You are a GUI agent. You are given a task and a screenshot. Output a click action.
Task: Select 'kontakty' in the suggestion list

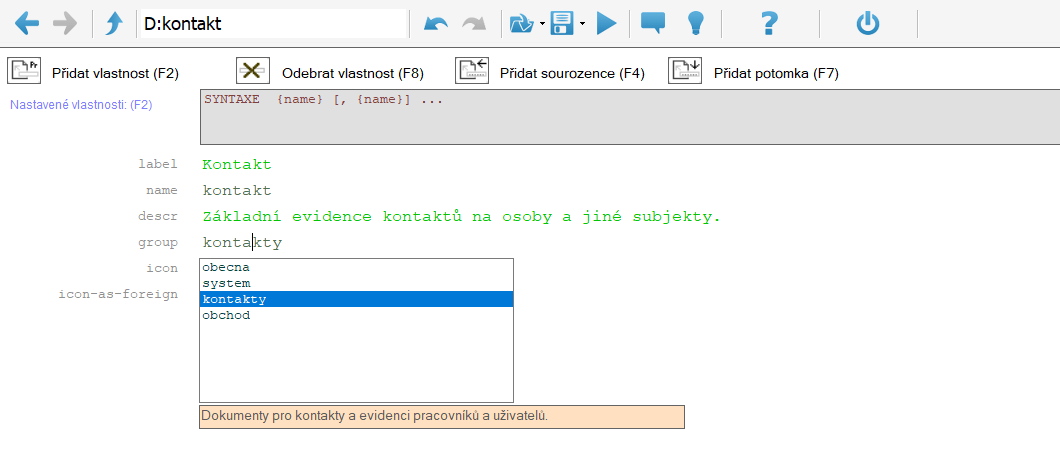(356, 299)
